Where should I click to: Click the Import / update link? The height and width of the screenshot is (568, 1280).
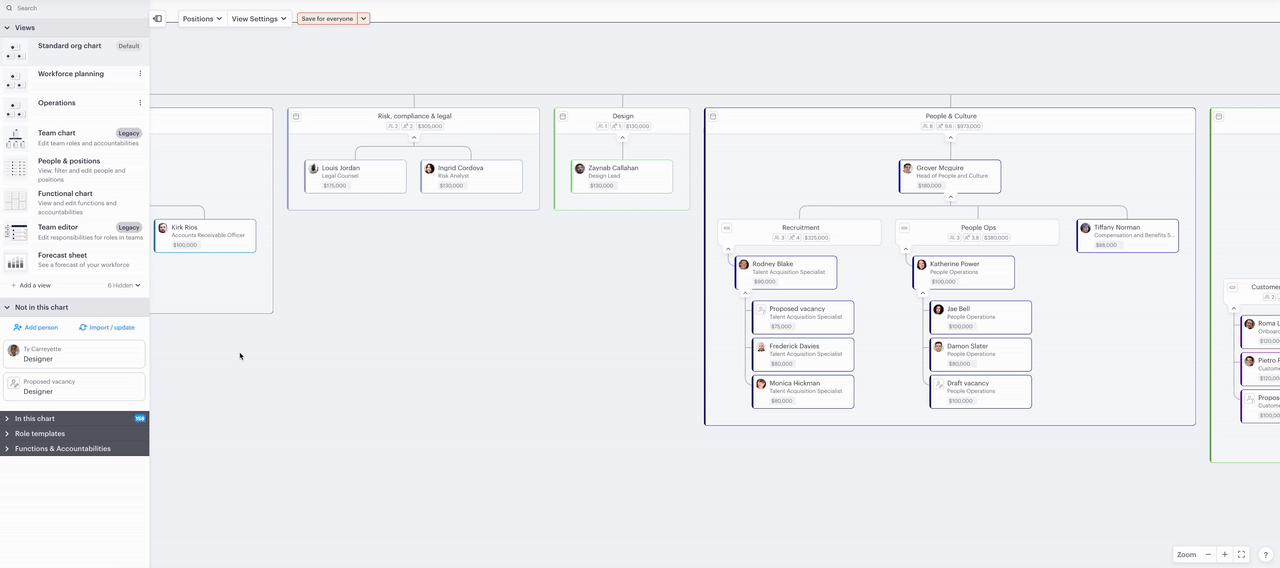(107, 327)
